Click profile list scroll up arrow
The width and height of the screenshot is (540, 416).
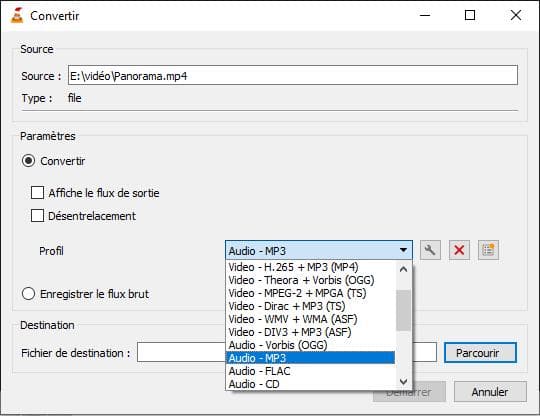[x=403, y=269]
